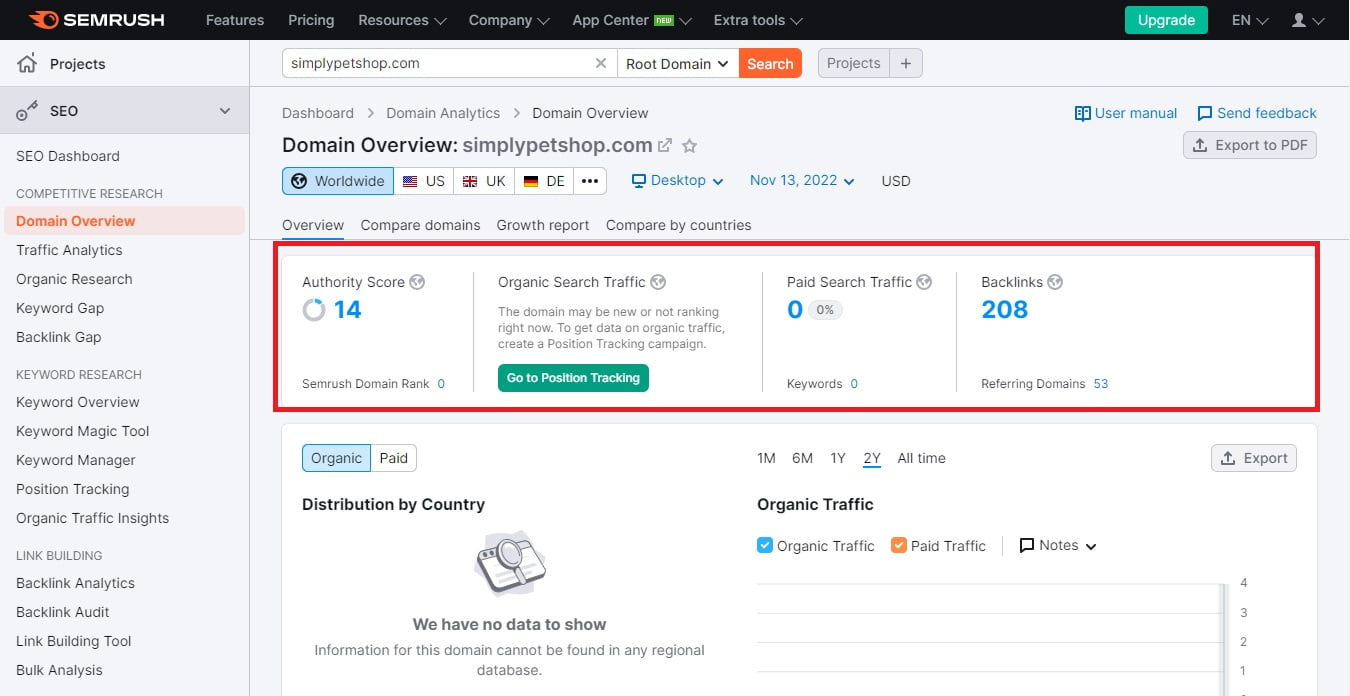Open Backlink Audit in the sidebar
1350x696 pixels.
pyautogui.click(x=63, y=612)
